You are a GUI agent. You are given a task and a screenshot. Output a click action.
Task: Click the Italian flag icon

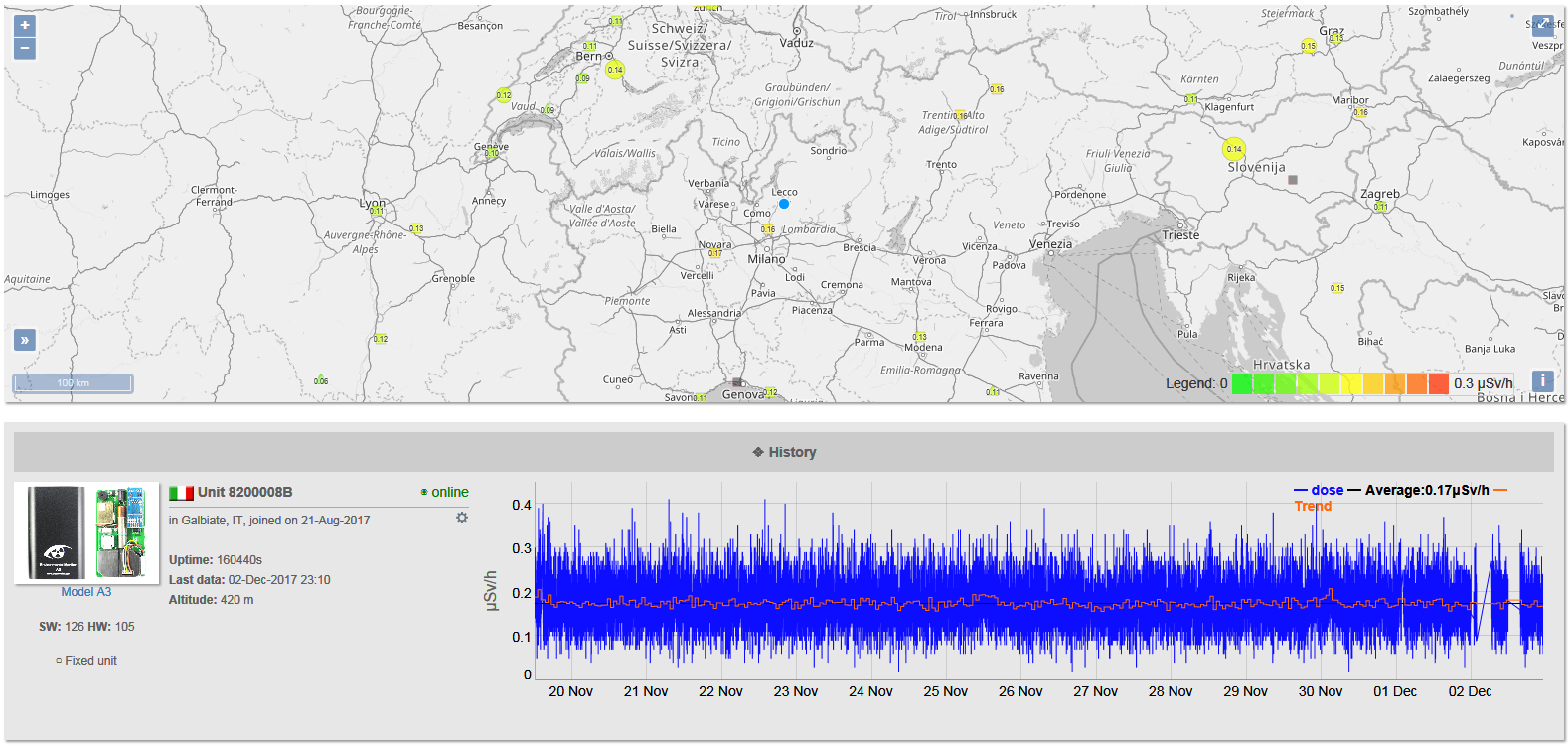[x=181, y=493]
